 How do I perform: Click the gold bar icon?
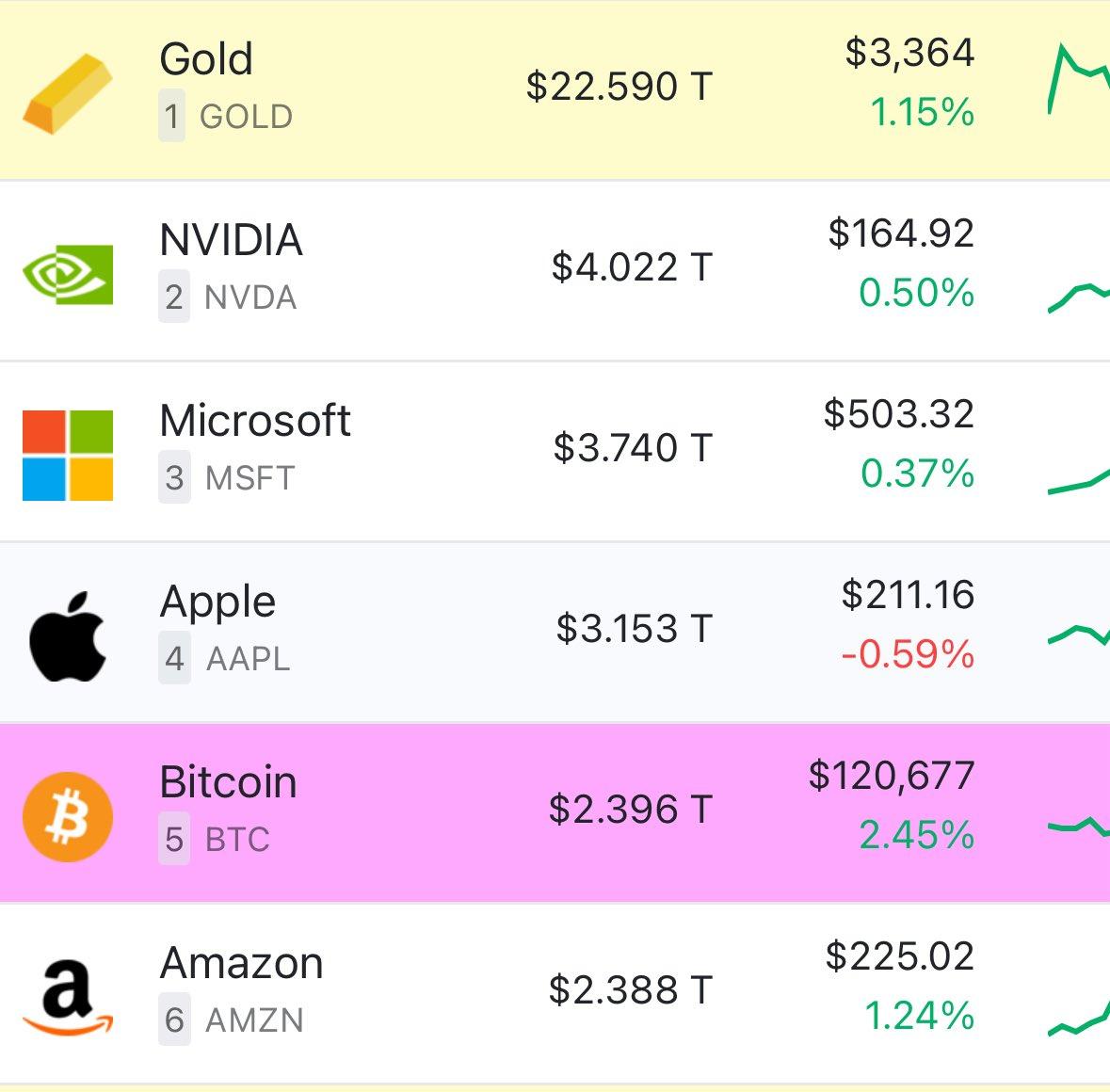(68, 93)
